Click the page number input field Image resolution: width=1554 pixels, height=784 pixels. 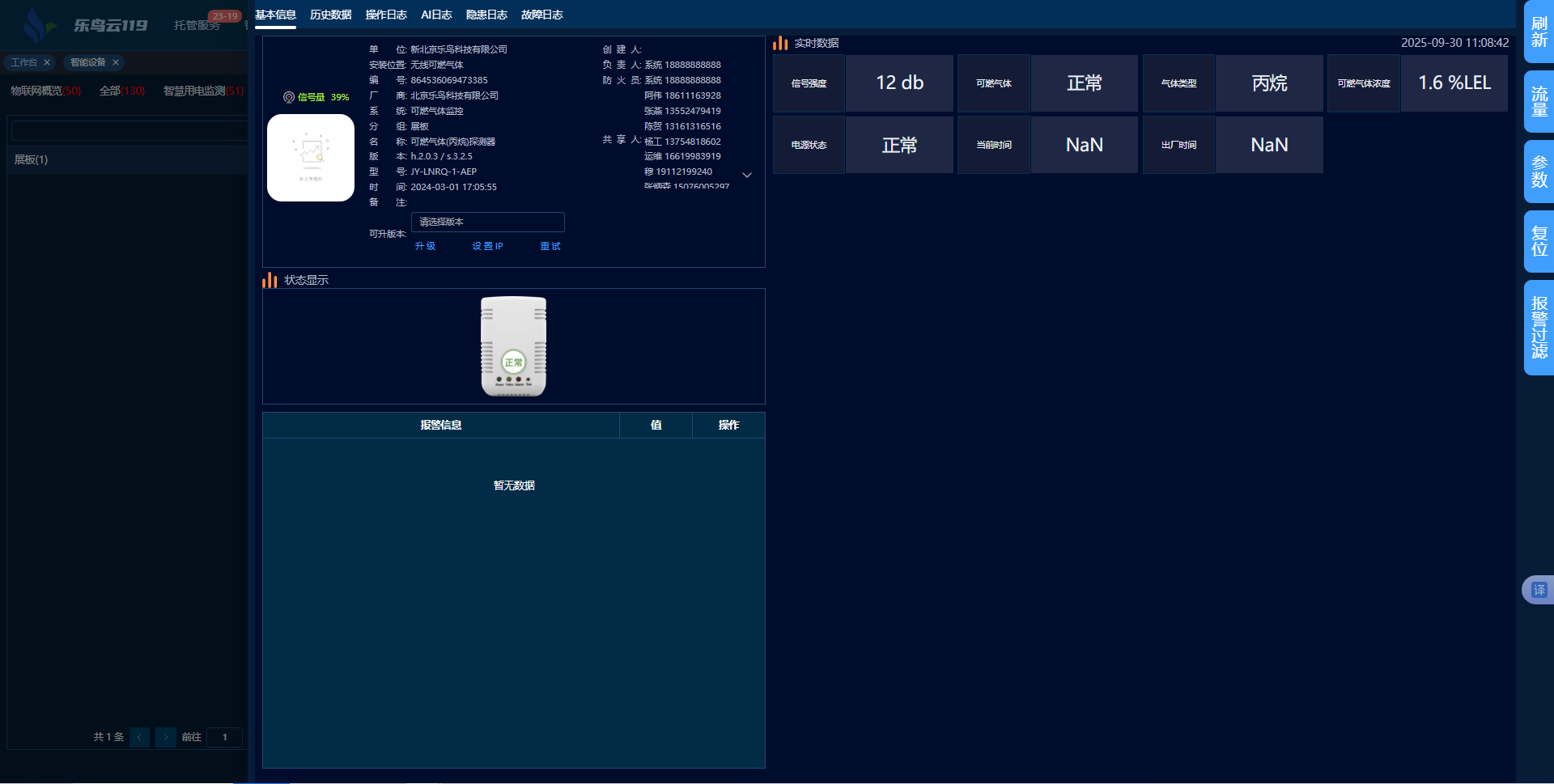click(x=224, y=737)
